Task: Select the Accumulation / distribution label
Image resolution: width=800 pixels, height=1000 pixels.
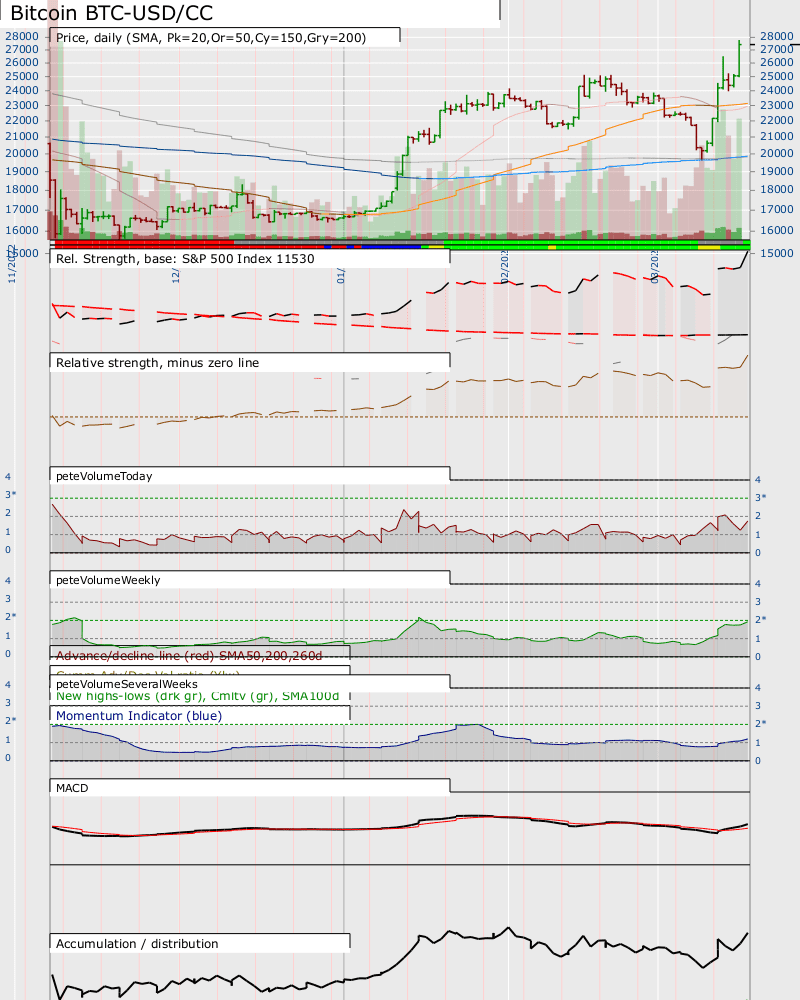Action: pyautogui.click(x=137, y=944)
